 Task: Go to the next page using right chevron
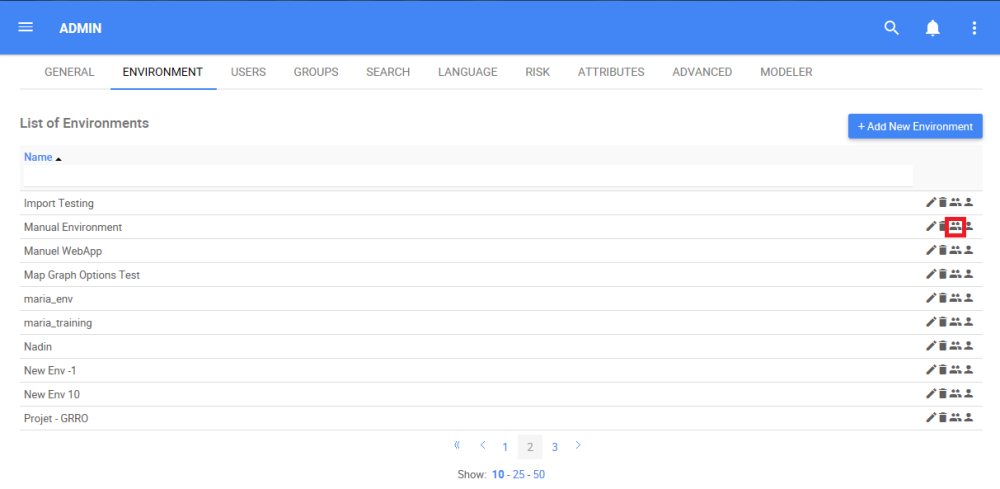(578, 445)
